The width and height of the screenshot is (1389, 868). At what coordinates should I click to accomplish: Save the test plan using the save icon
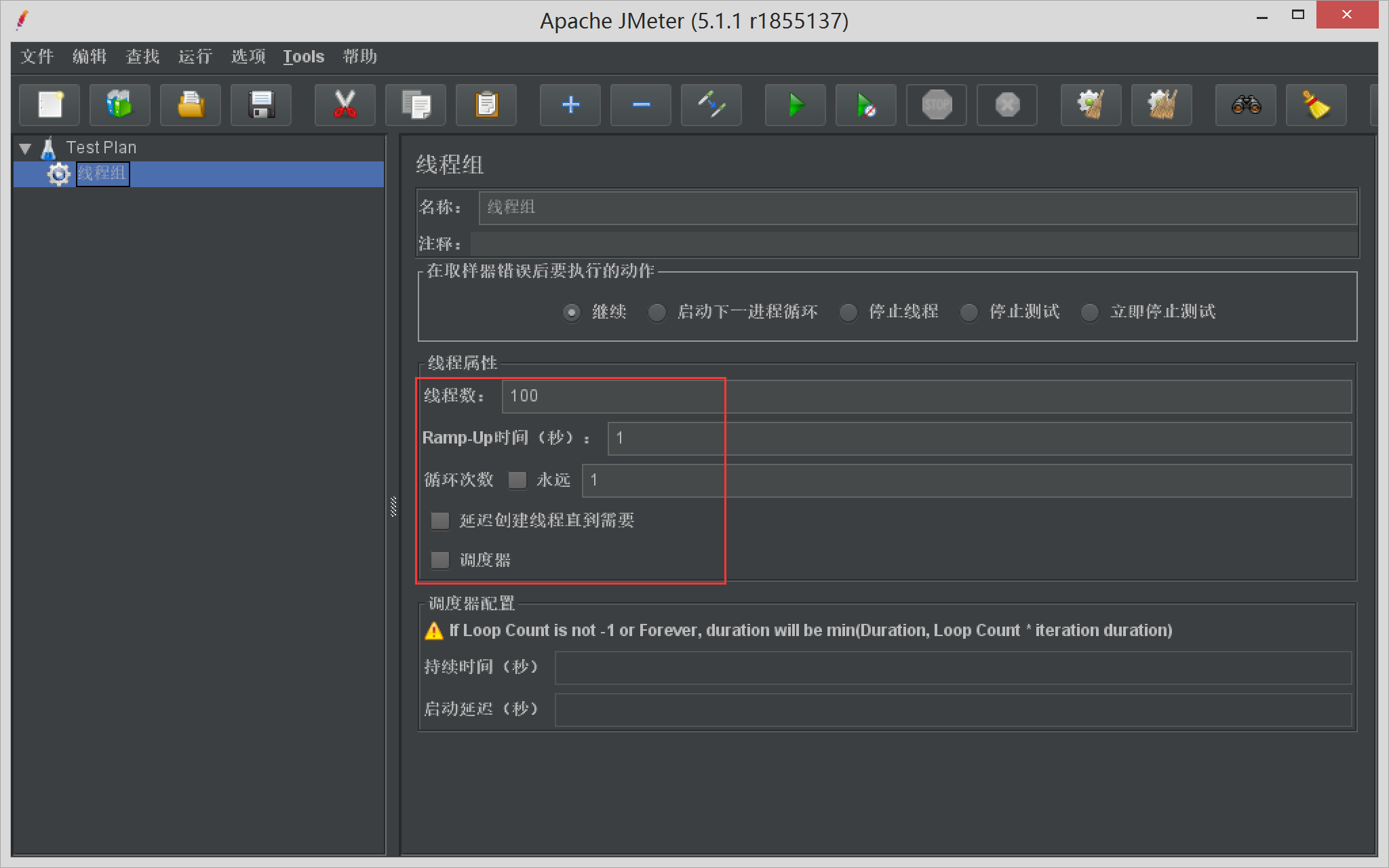[x=260, y=105]
